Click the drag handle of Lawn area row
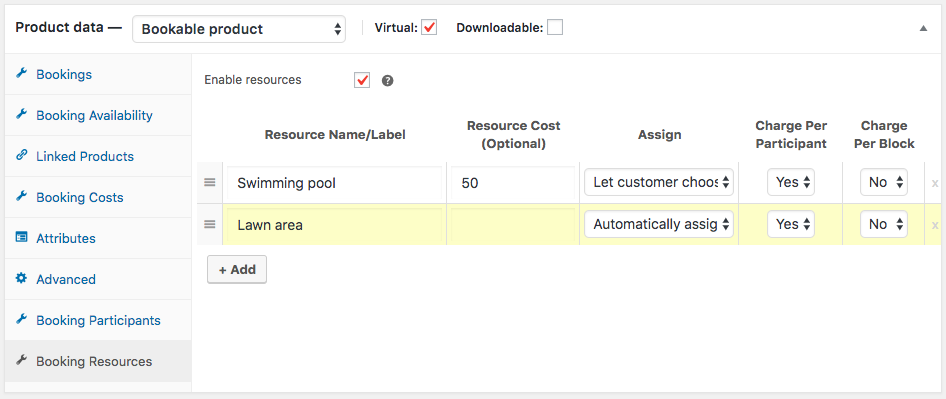946x399 pixels. click(x=209, y=225)
